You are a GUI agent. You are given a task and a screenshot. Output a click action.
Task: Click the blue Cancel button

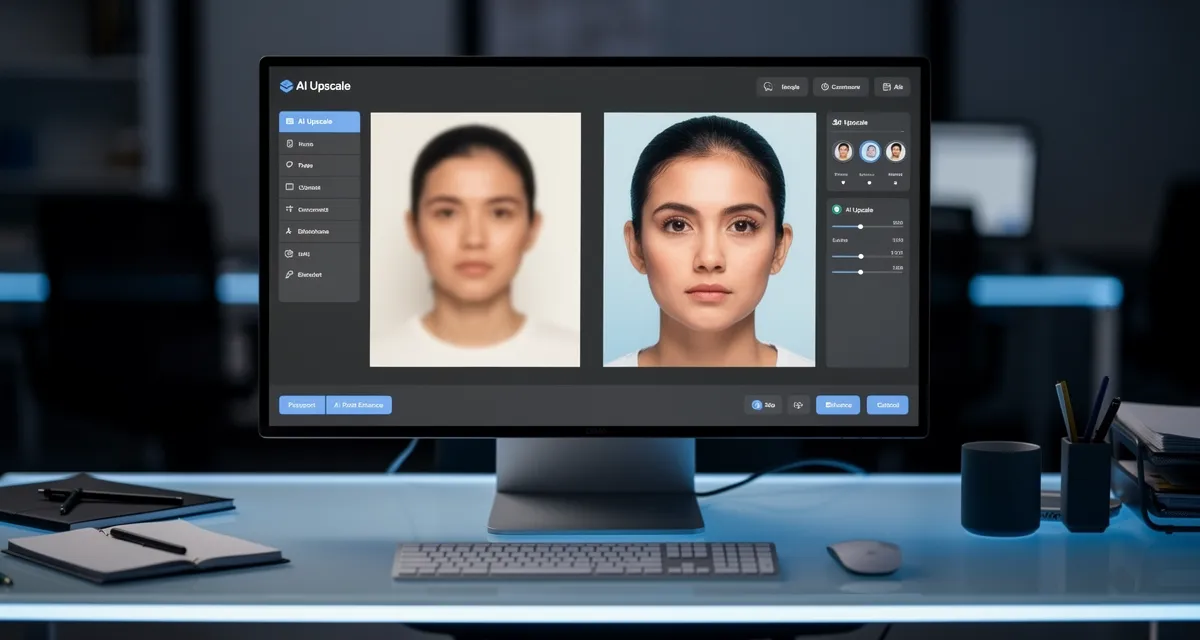pyautogui.click(x=888, y=405)
